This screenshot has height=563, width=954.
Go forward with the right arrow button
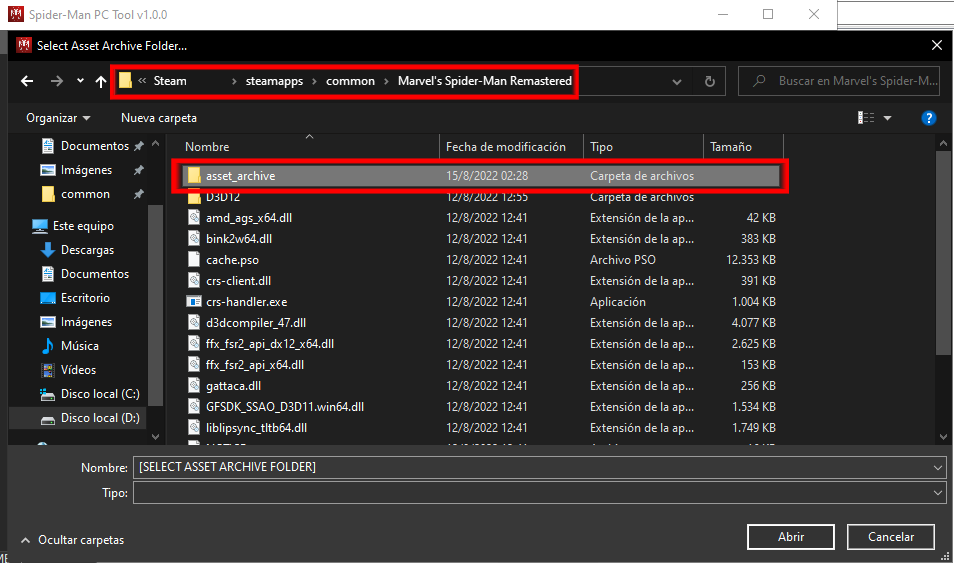click(x=57, y=81)
